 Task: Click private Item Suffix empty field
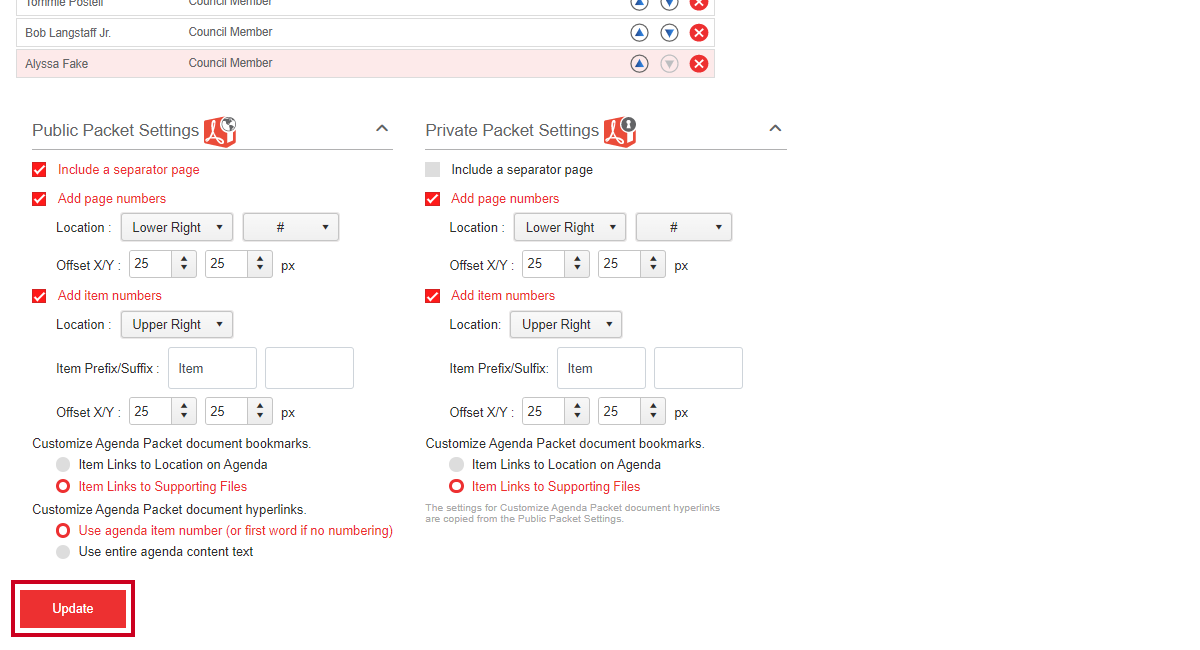pos(698,368)
